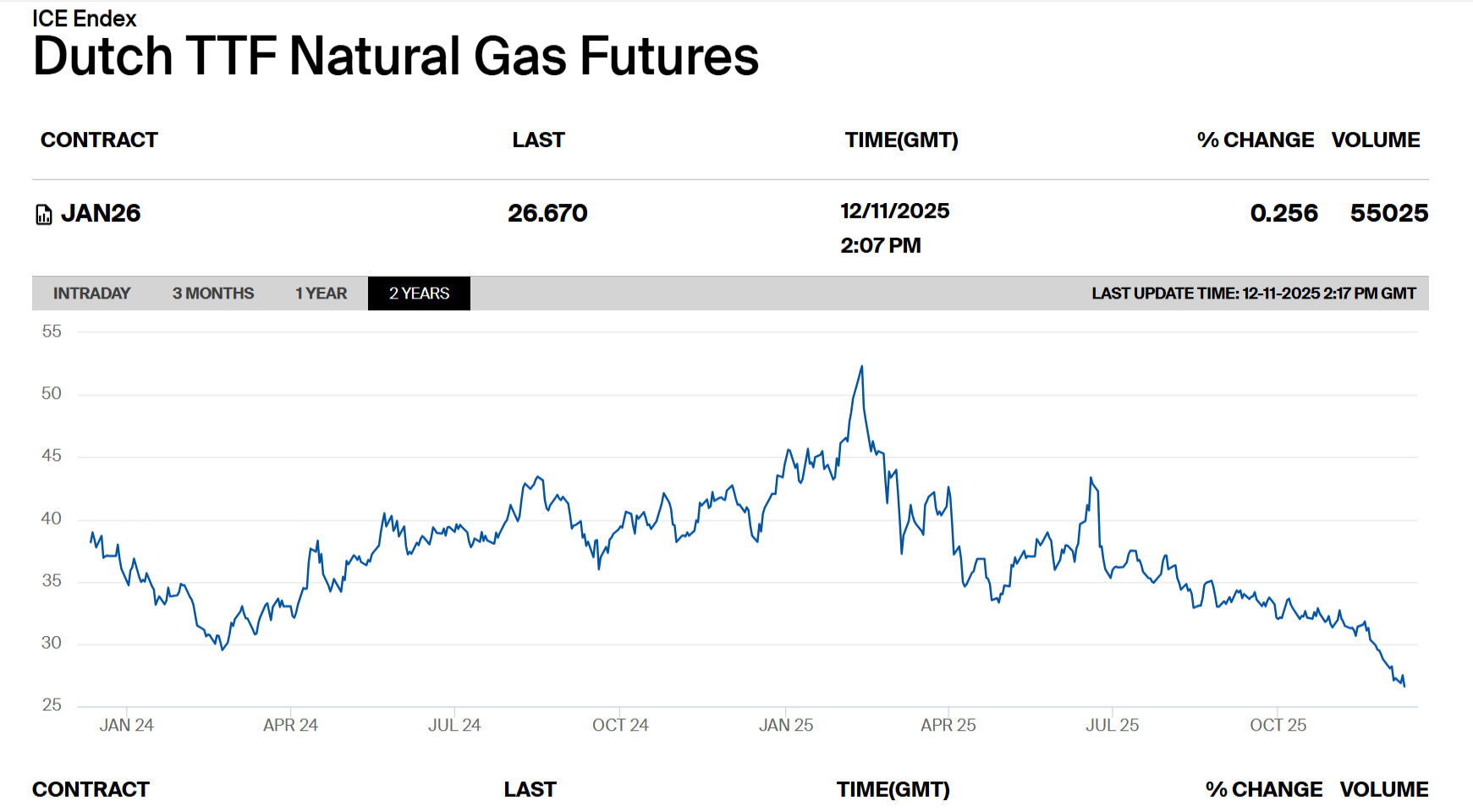This screenshot has height=812, width=1473.
Task: Click the highest peak of the price line
Action: pyautogui.click(x=861, y=367)
